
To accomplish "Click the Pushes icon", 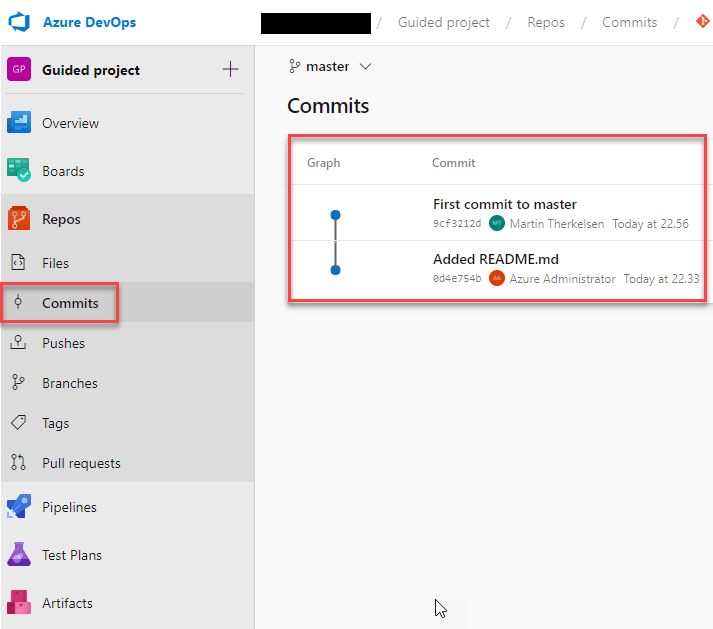I will coord(18,342).
